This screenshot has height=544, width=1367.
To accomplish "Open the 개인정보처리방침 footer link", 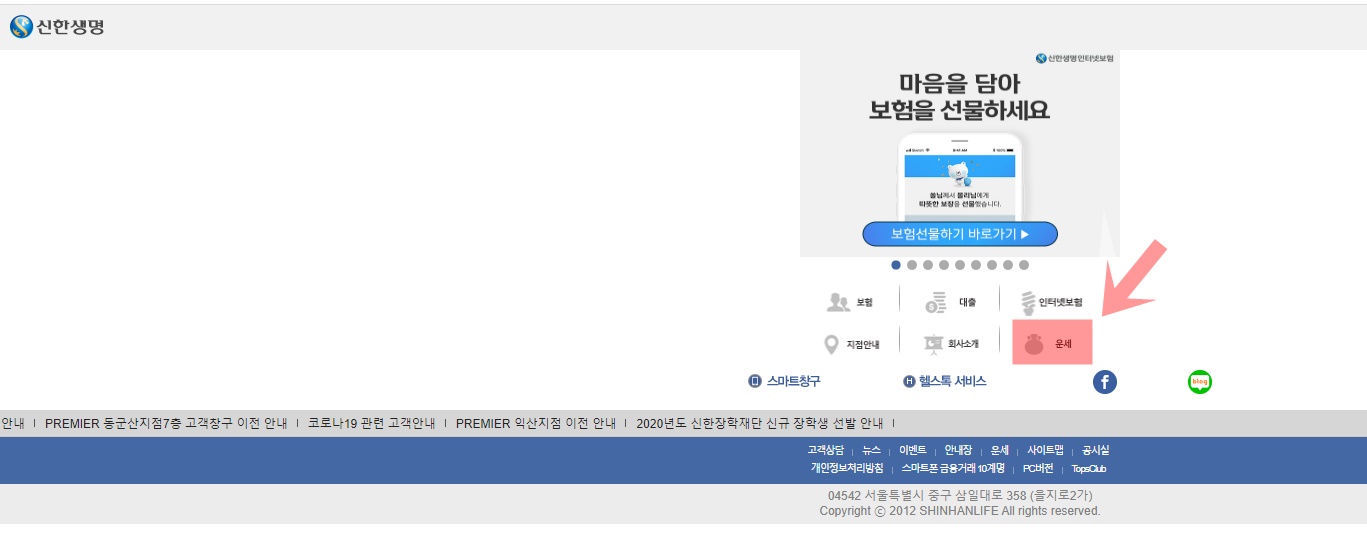I will [847, 468].
